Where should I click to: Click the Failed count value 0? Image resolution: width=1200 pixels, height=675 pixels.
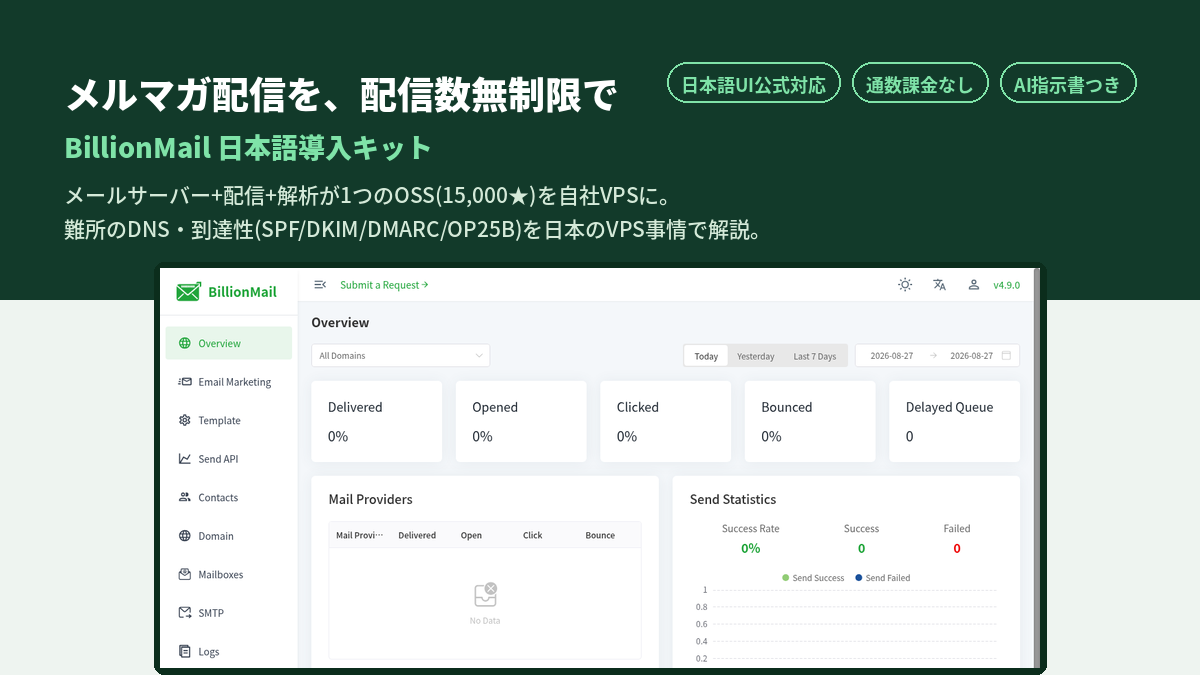(x=957, y=548)
